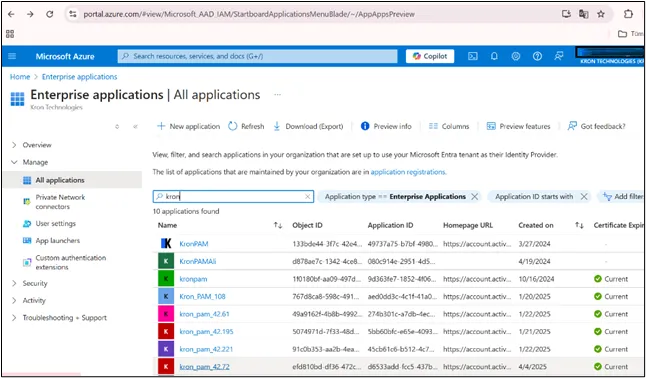
Task: Open Cloud Shell from the Azure header
Action: coord(473,56)
